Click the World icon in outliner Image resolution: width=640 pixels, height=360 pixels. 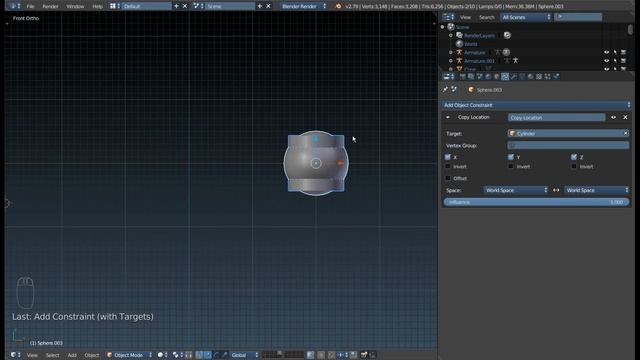[459, 44]
